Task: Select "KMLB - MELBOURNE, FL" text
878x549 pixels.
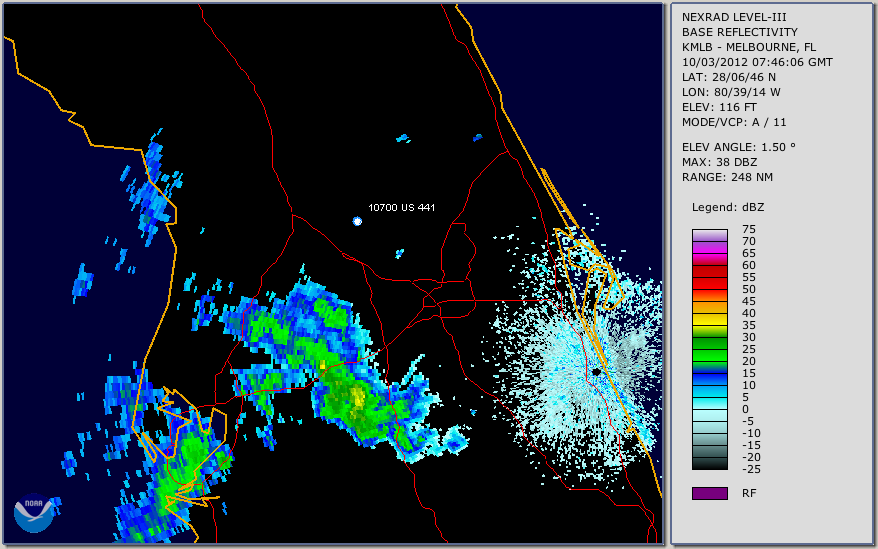Action: [x=749, y=47]
